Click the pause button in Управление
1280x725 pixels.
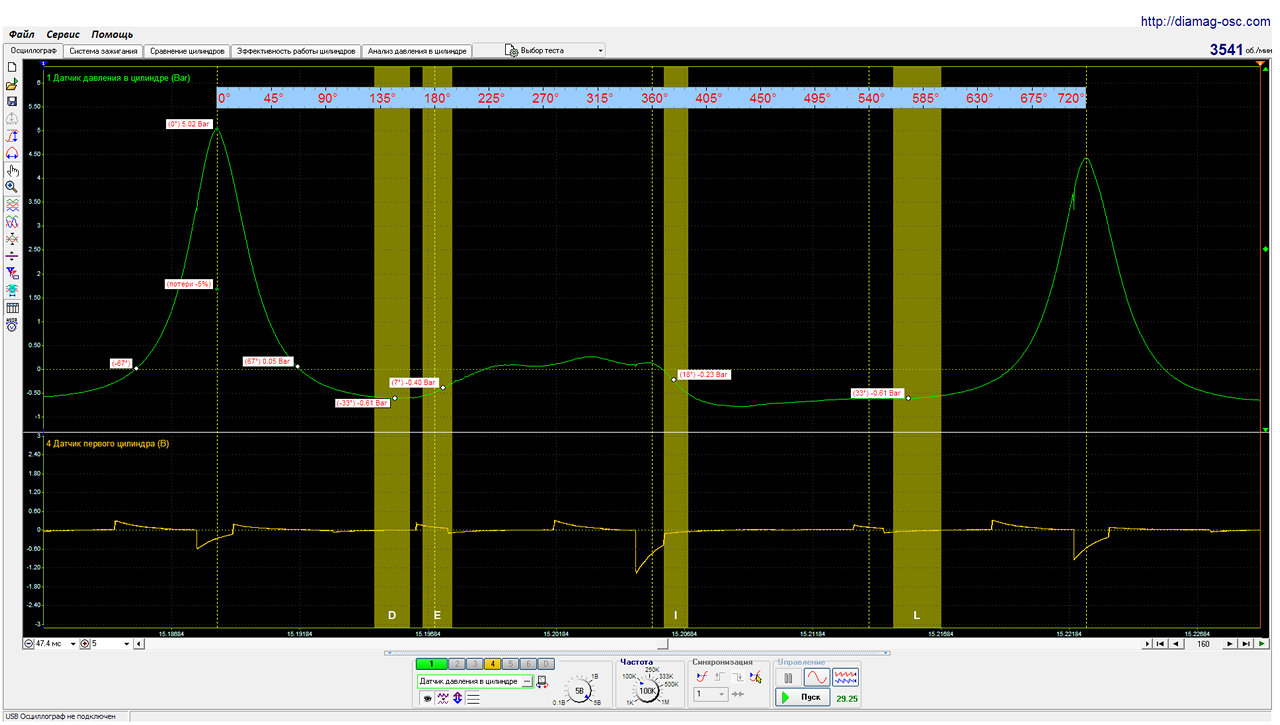pos(788,678)
